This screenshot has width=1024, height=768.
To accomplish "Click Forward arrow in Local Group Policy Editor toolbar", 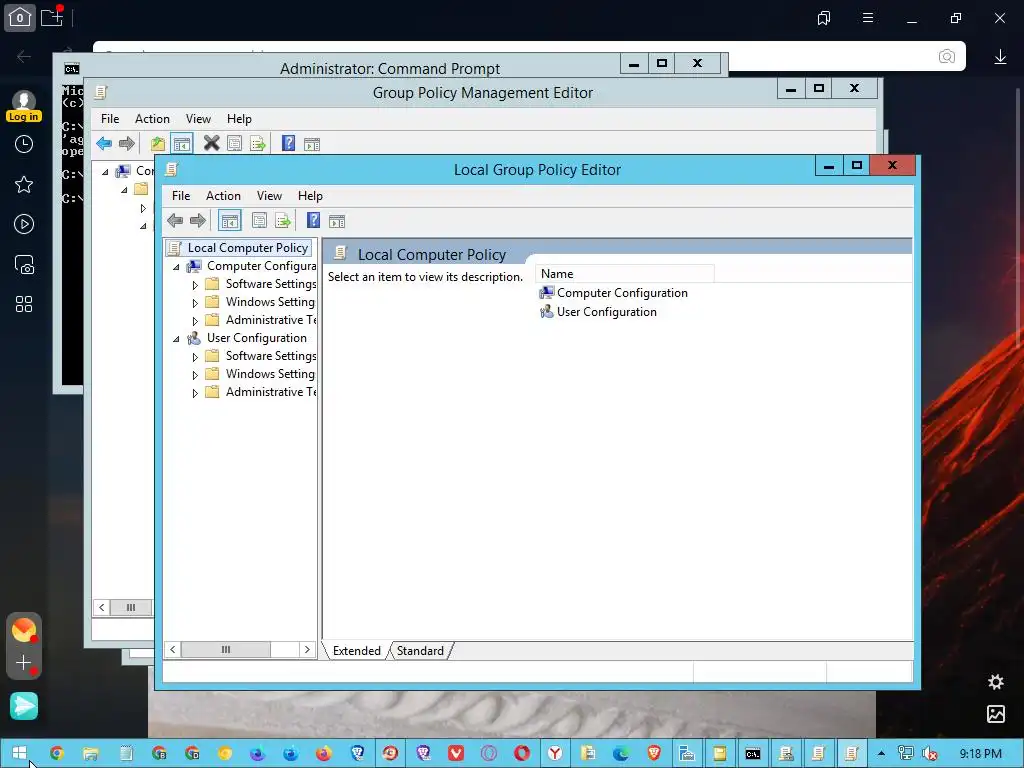I will click(x=197, y=221).
